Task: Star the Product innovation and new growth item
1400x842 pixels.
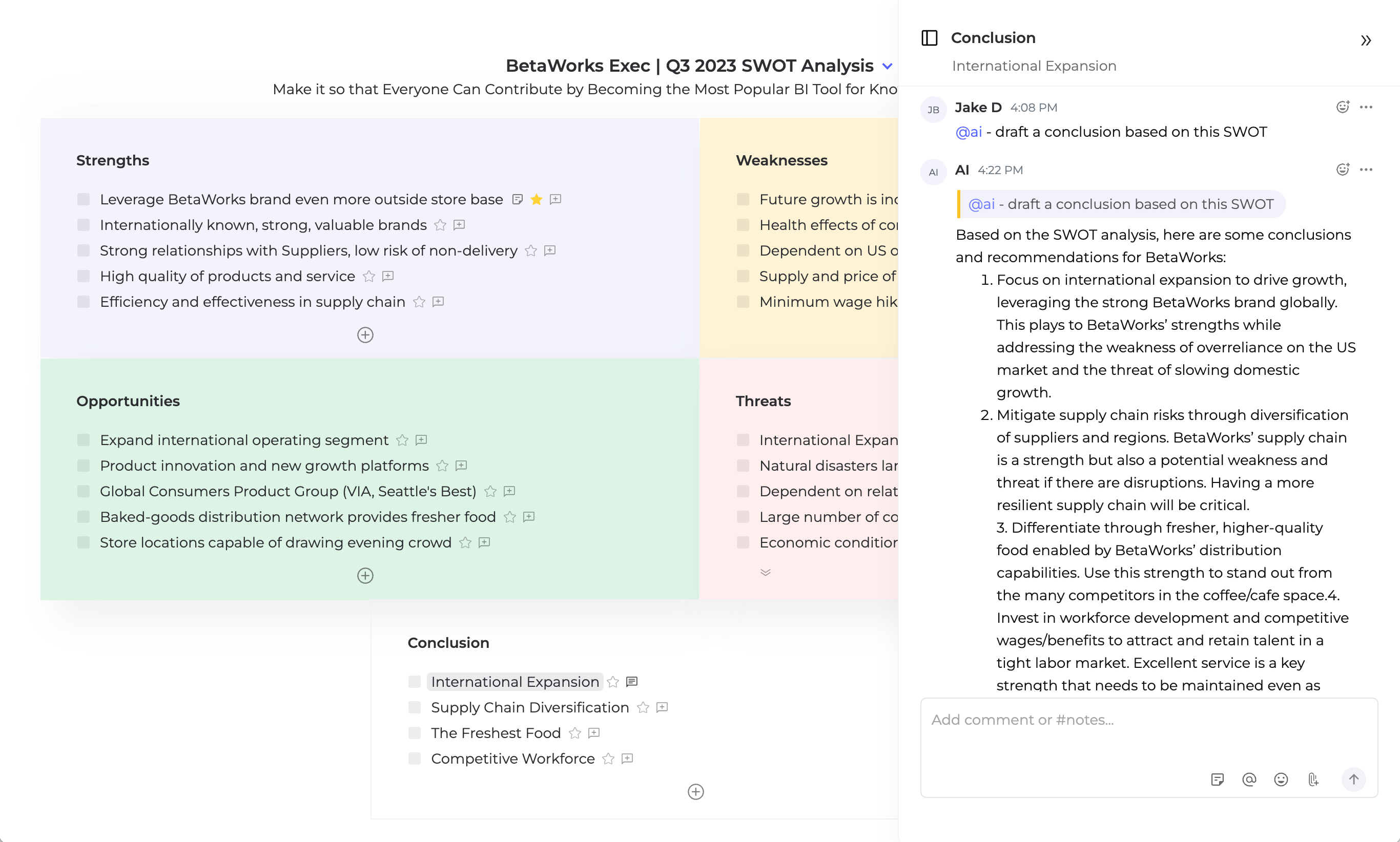Action: [442, 466]
